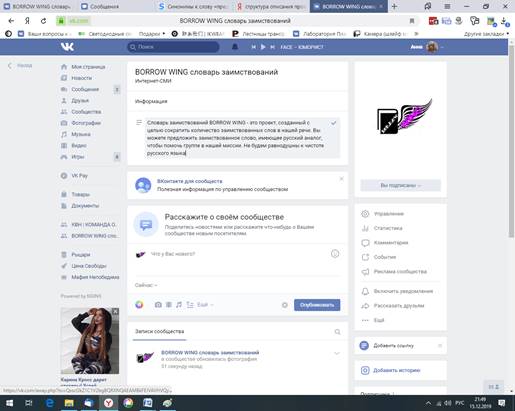The image size is (515, 411).
Task: Toggle Включить уведомления for community
Action: [403, 291]
